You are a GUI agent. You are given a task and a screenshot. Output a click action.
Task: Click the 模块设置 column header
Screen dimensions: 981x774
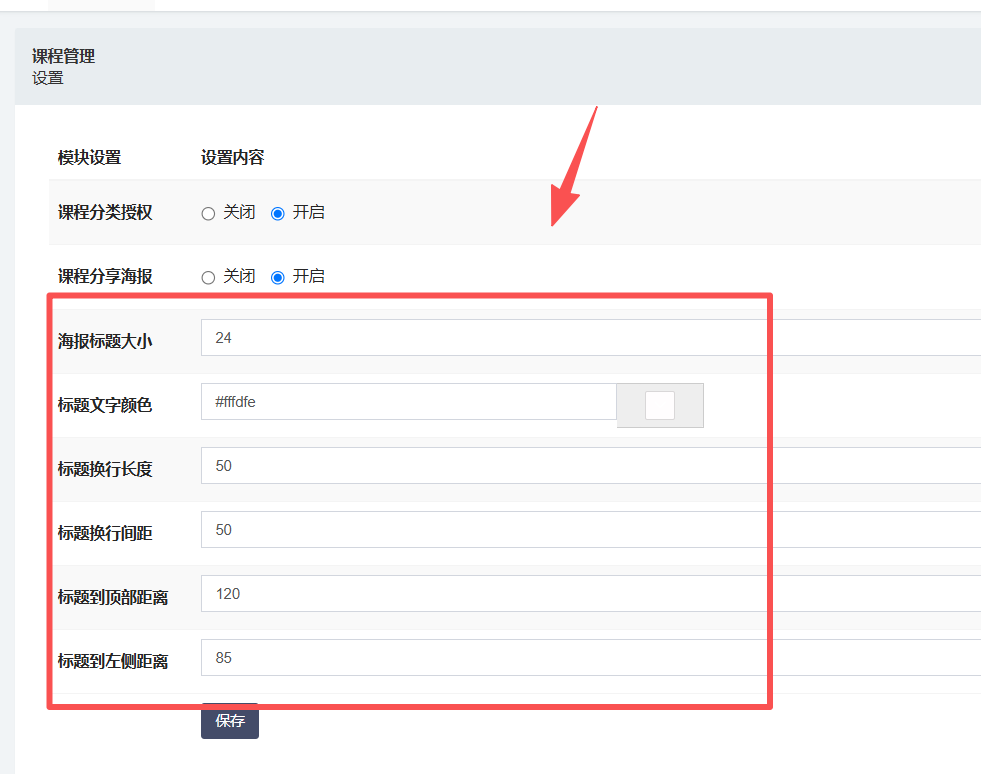pyautogui.click(x=89, y=157)
